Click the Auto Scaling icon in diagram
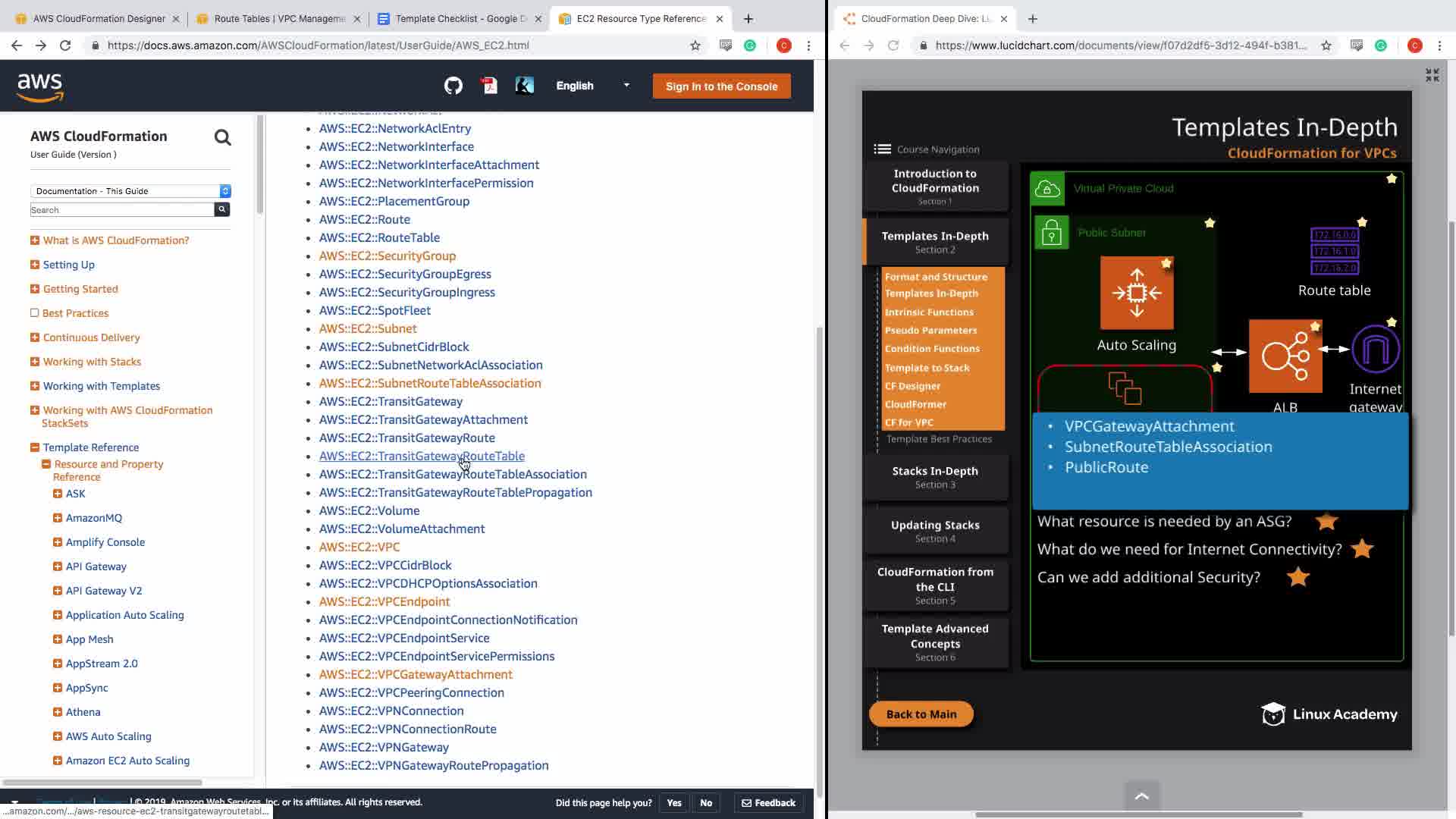Image resolution: width=1456 pixels, height=819 pixels. point(1136,293)
